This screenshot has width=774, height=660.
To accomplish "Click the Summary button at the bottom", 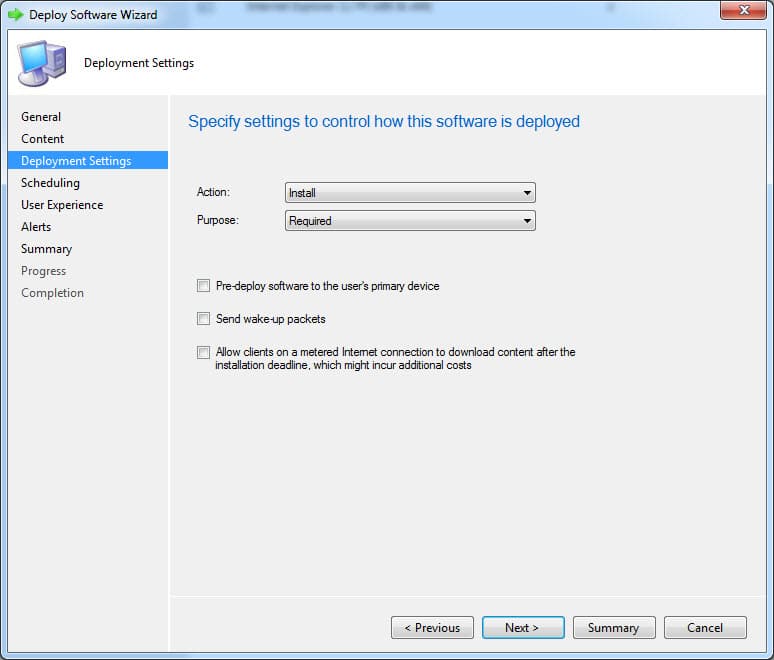I will [614, 627].
